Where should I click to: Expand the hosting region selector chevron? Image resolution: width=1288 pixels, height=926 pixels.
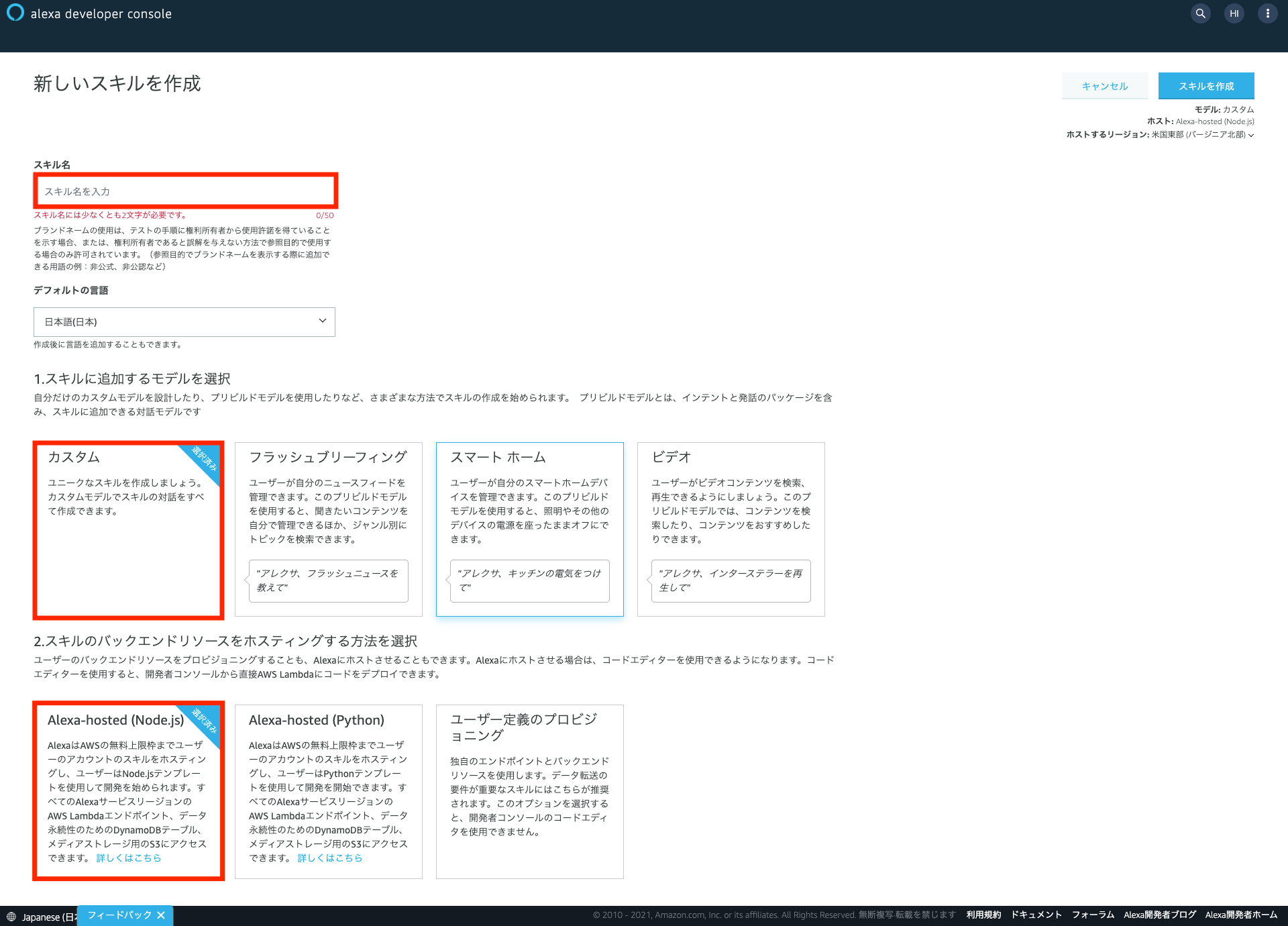click(1251, 134)
